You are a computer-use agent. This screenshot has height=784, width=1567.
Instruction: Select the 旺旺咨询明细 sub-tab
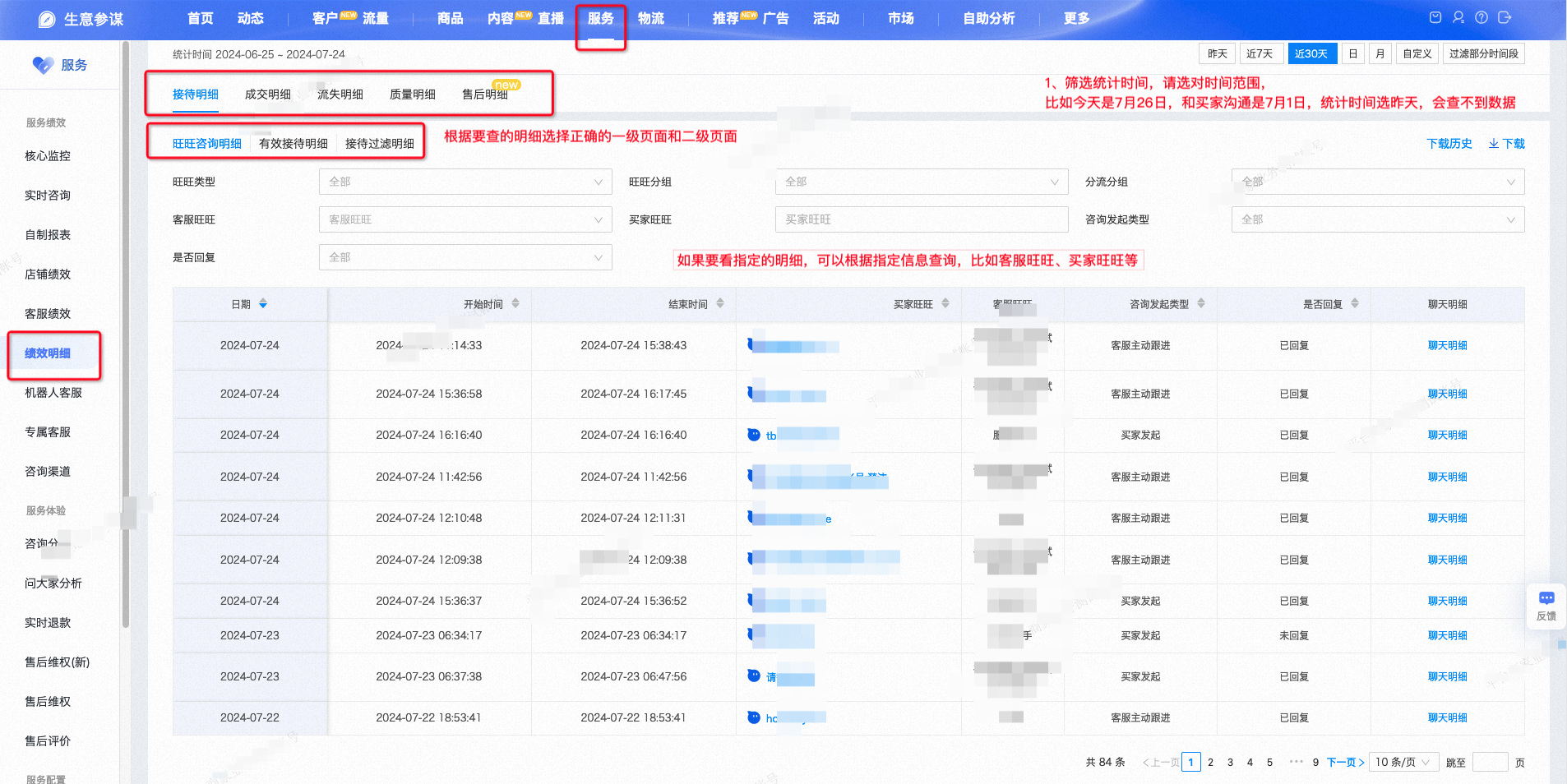[207, 144]
